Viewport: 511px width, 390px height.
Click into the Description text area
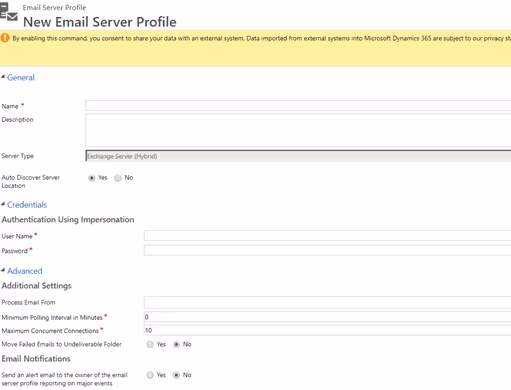click(298, 130)
